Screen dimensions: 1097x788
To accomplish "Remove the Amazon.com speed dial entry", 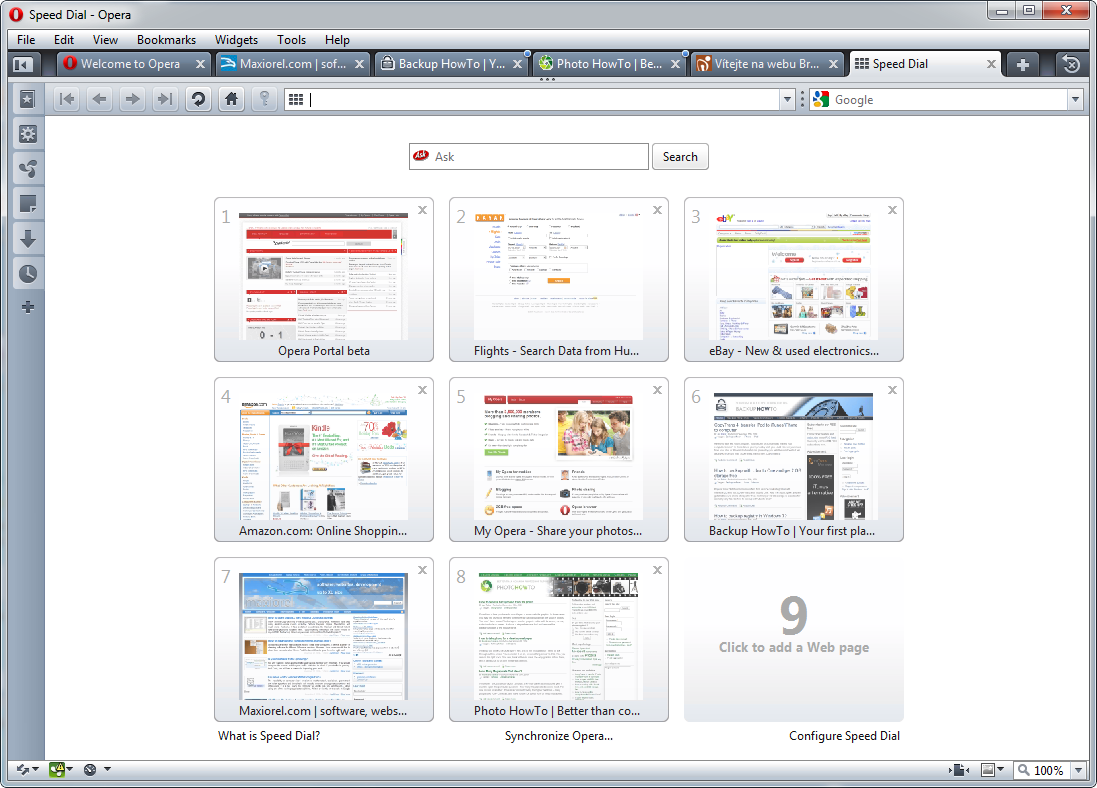I will [x=423, y=390].
